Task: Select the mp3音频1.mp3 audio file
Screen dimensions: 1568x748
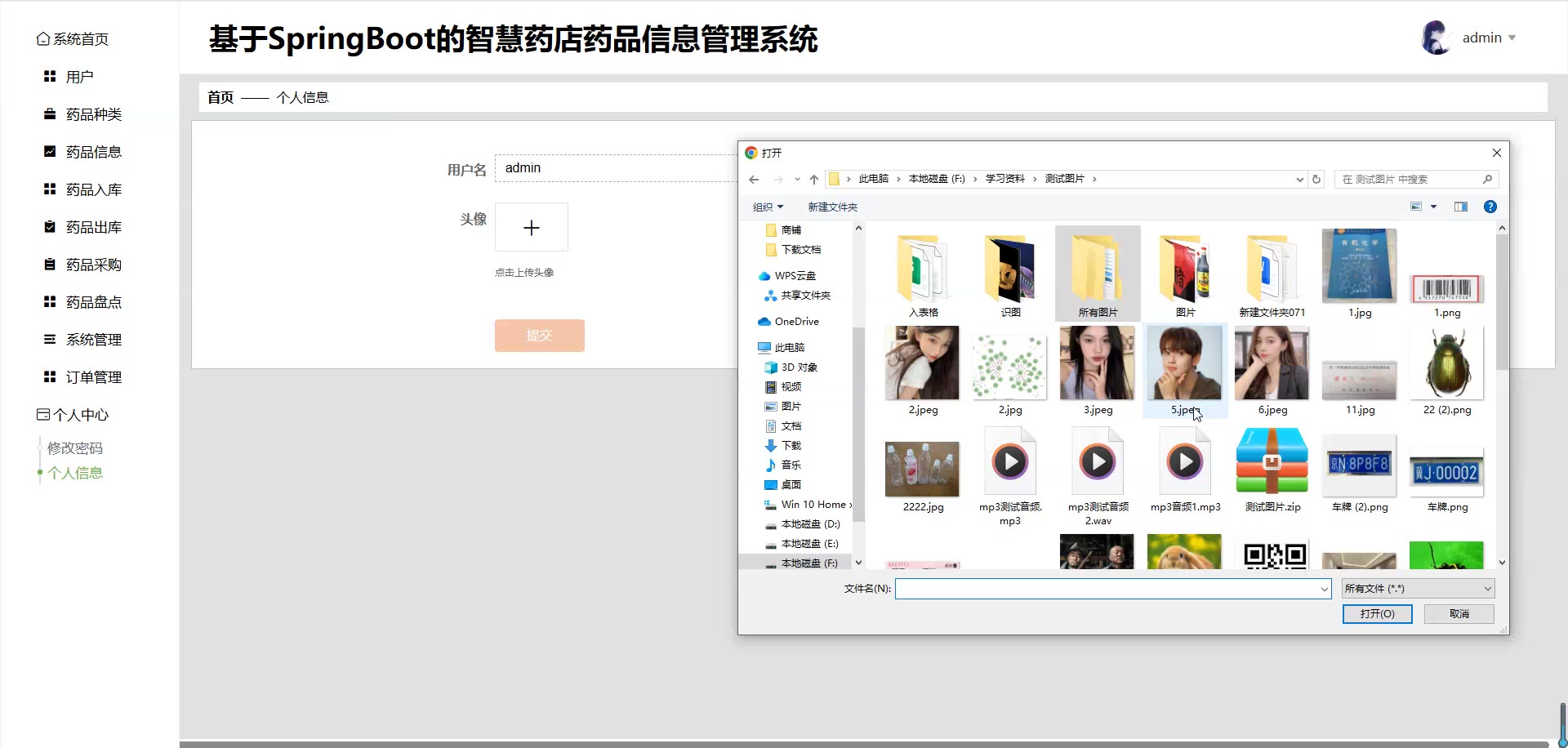Action: click(x=1185, y=471)
